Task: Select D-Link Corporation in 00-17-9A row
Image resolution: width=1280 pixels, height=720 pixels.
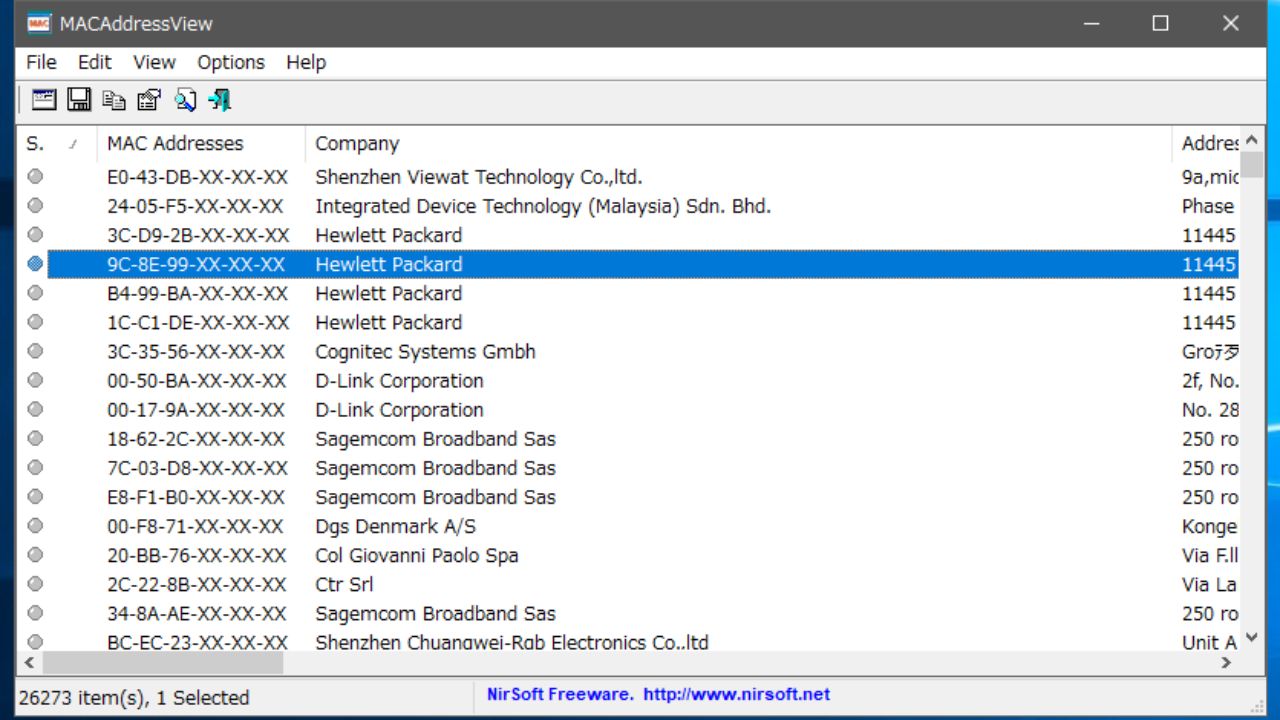Action: click(x=399, y=409)
